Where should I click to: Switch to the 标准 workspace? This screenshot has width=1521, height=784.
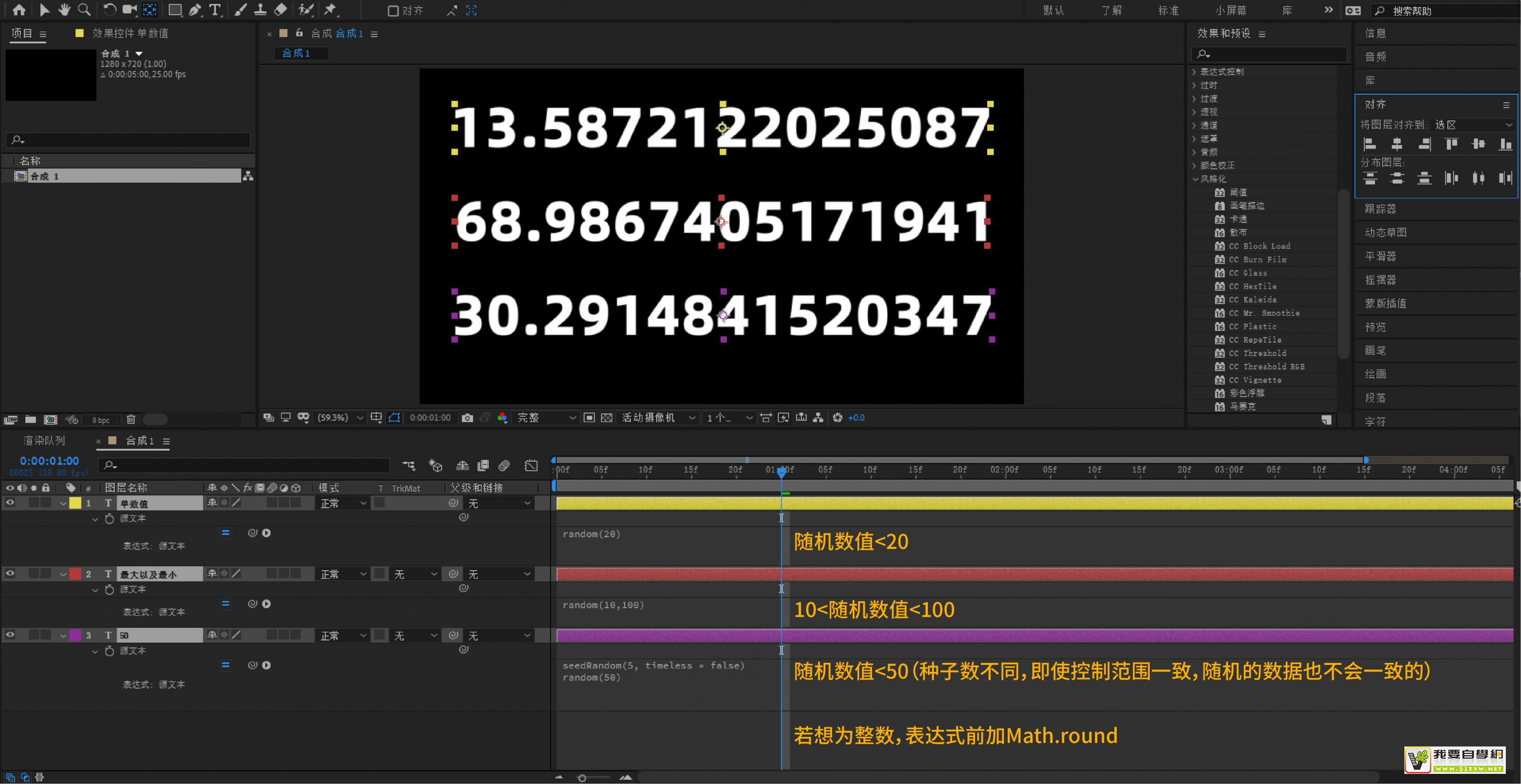1168,11
